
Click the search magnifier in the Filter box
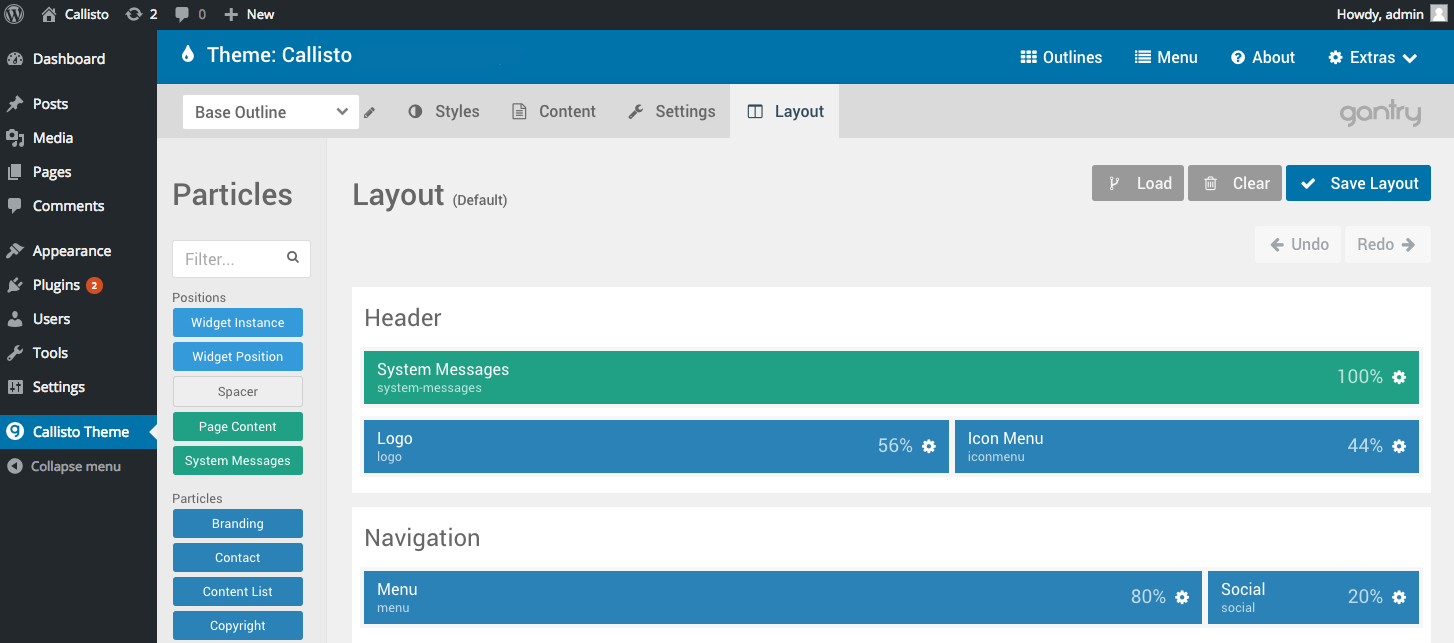coord(292,258)
